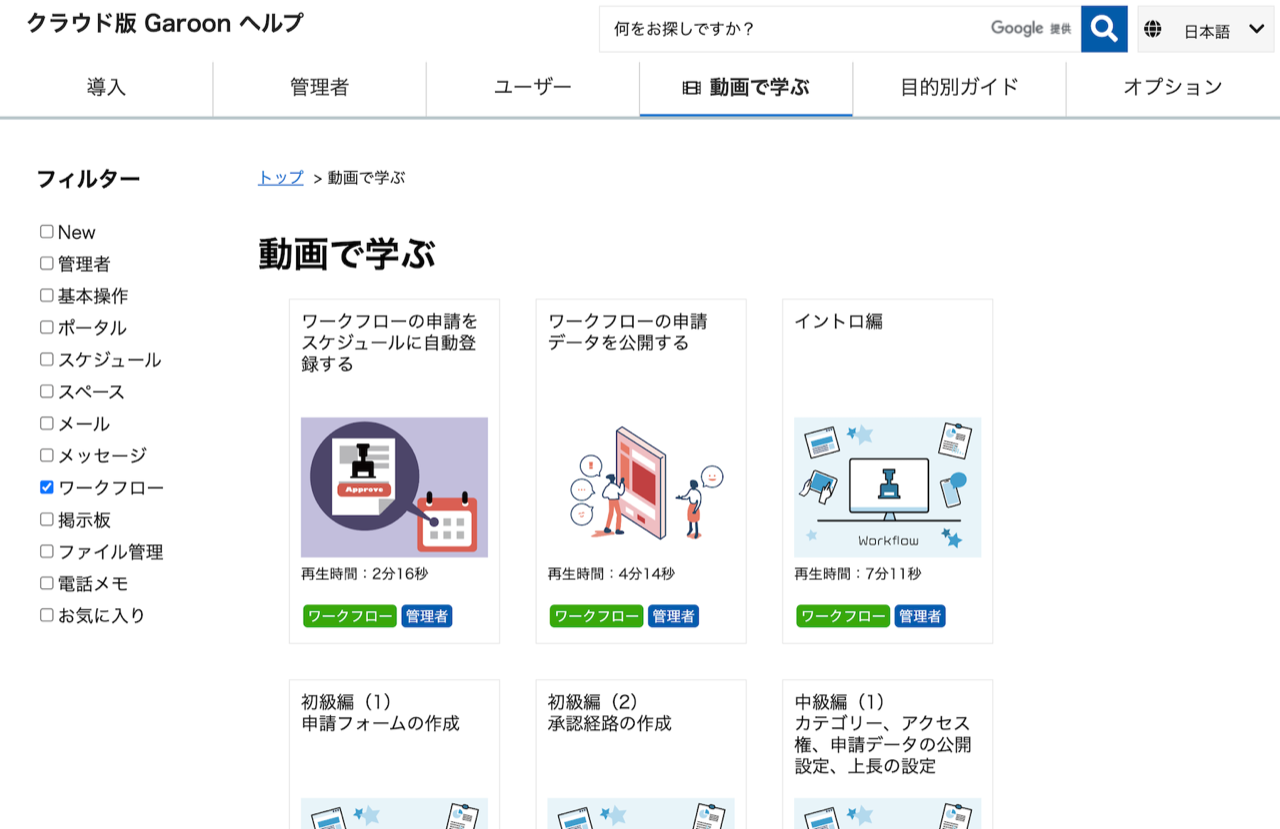Check the ポータル filter checkbox
Image resolution: width=1280 pixels, height=829 pixels.
pos(47,328)
